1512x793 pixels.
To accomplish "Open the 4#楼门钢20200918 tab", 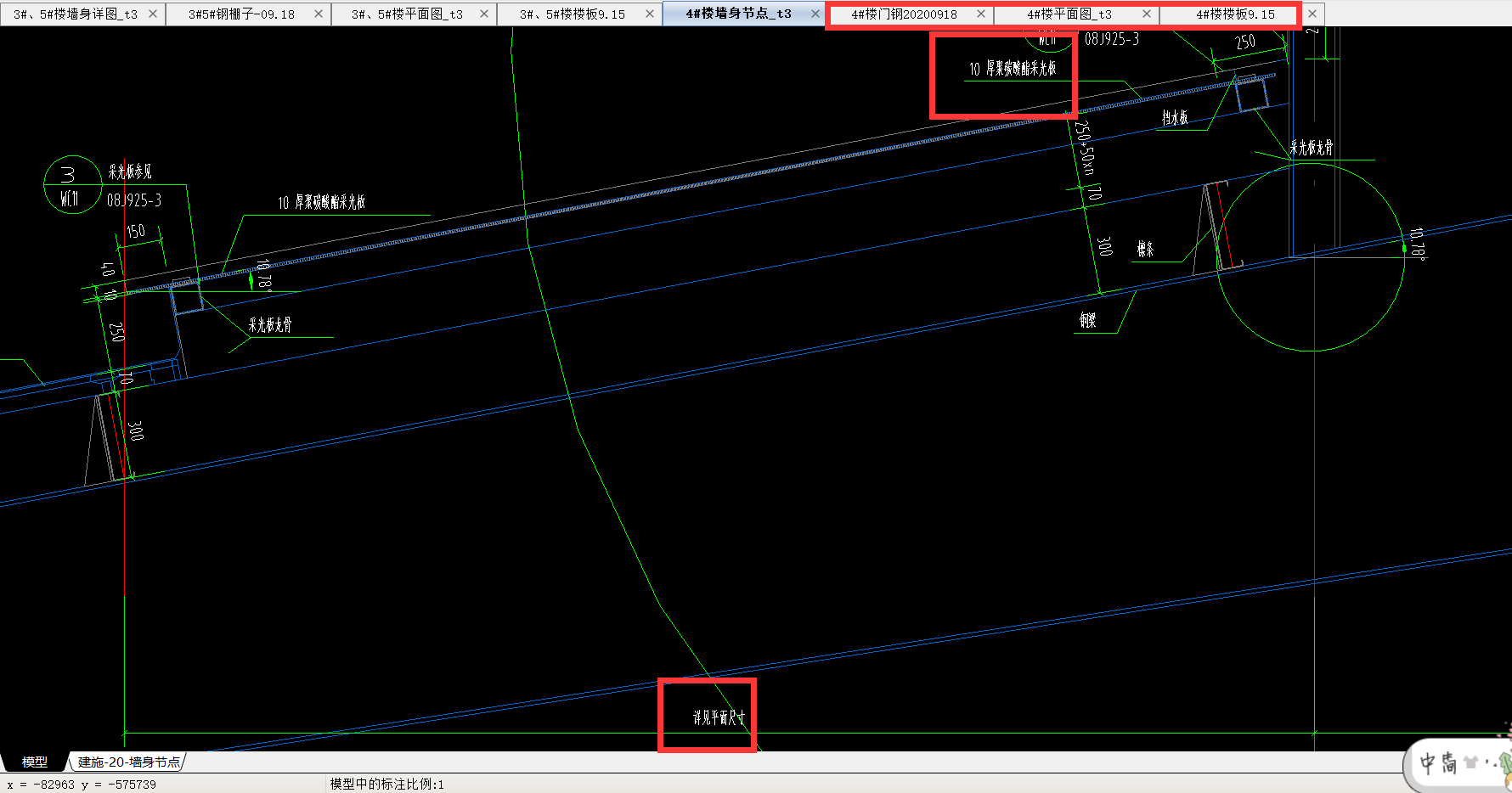I will pyautogui.click(x=904, y=14).
